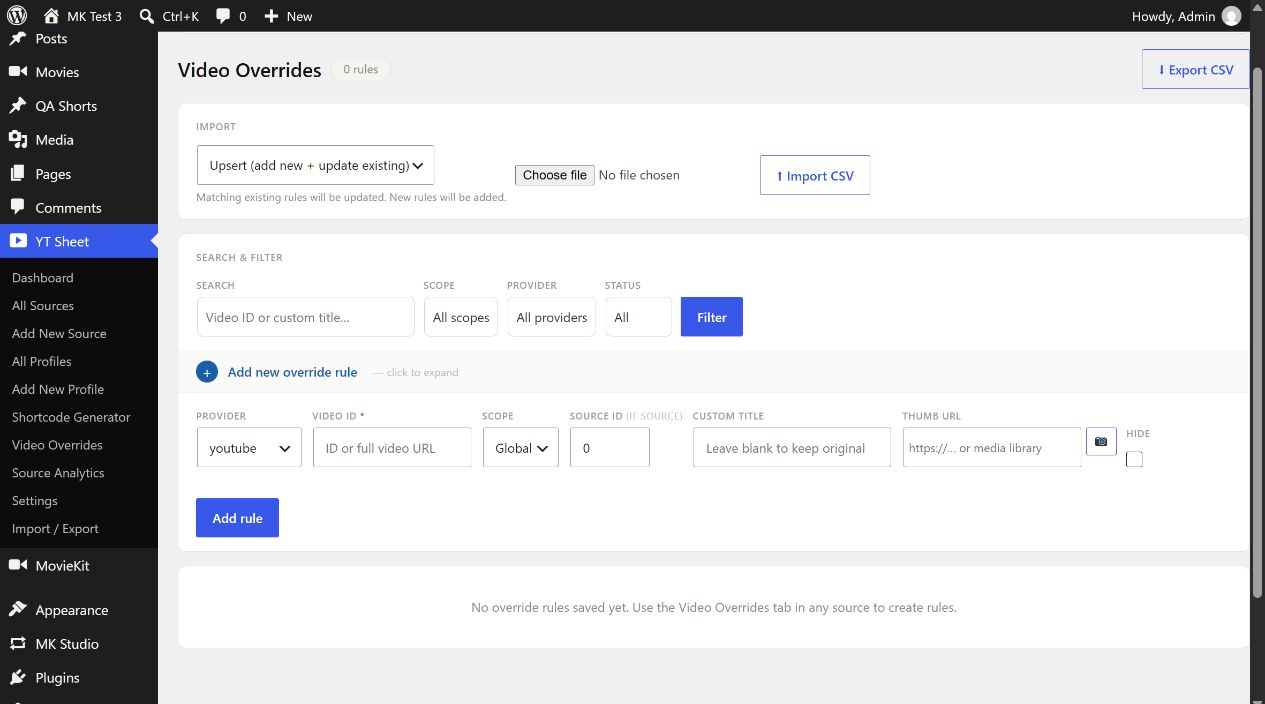Open the MK Test 3 home icon

tap(51, 16)
